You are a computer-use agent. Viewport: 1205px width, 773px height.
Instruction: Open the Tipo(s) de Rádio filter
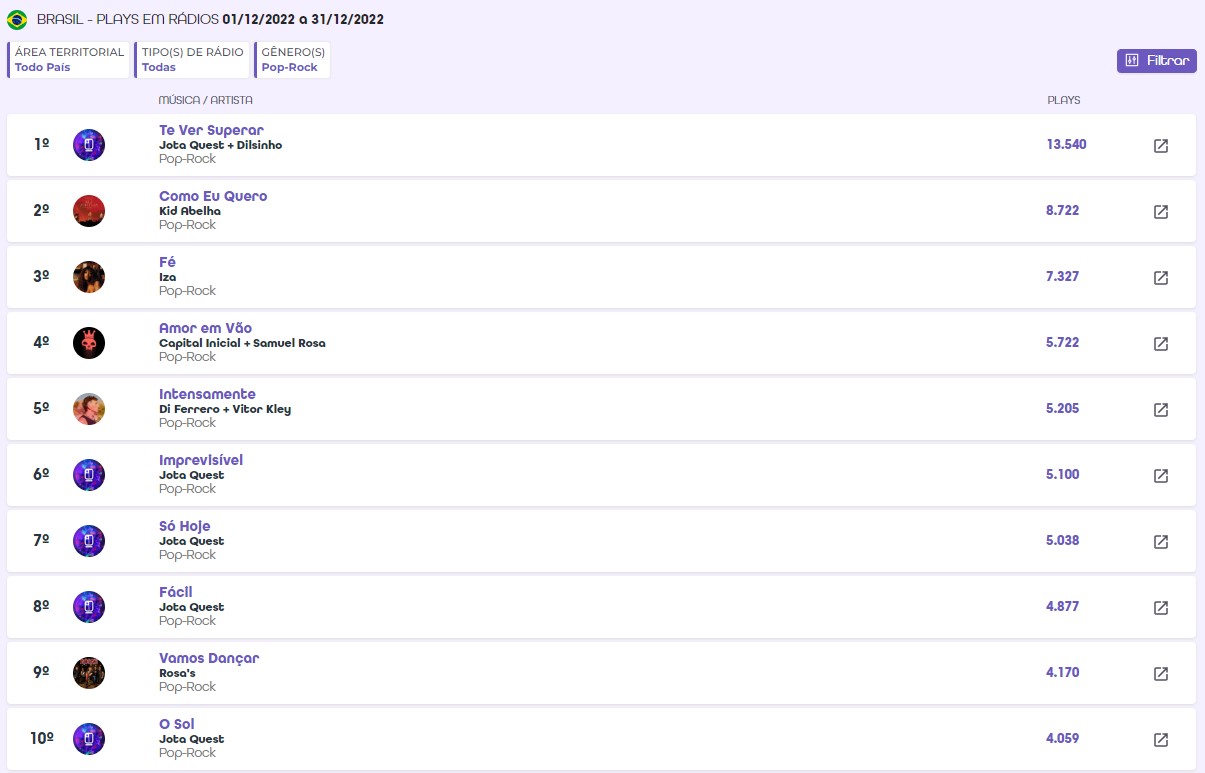click(192, 60)
